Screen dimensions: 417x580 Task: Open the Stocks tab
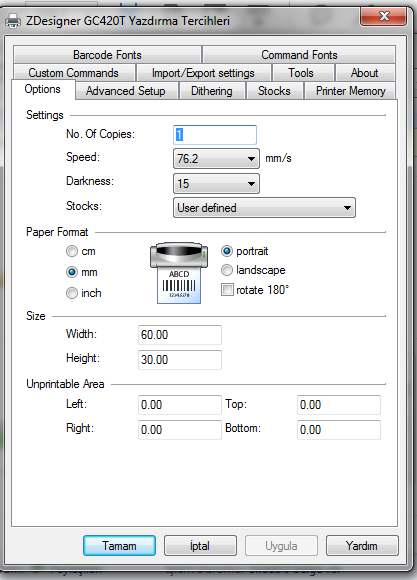point(274,91)
